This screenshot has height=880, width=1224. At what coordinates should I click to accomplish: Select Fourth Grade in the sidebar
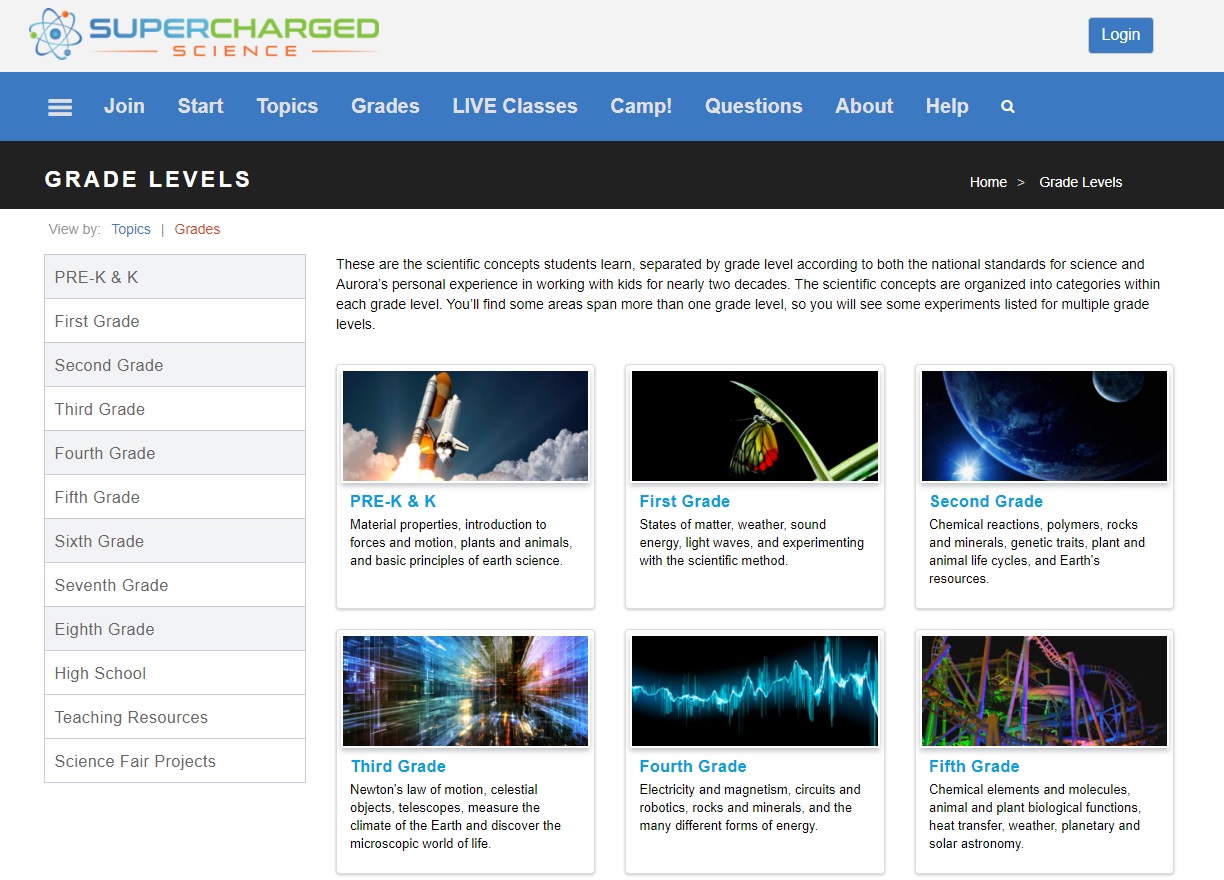pyautogui.click(x=175, y=453)
